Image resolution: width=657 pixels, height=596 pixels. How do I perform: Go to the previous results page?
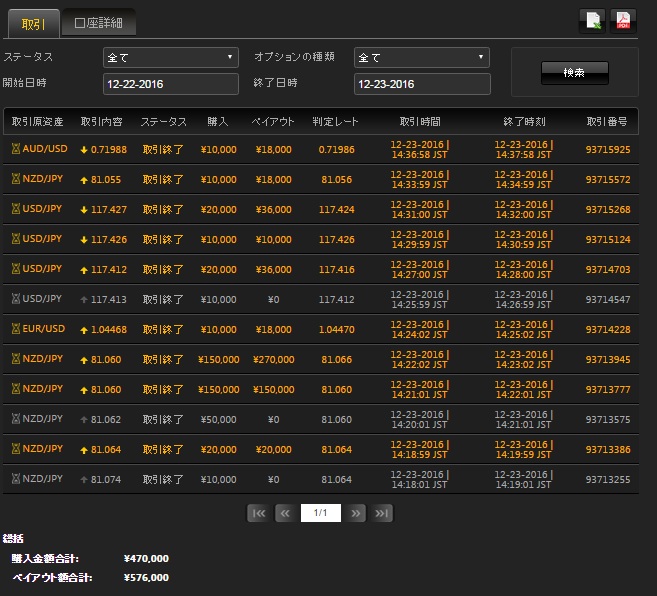pos(284,513)
